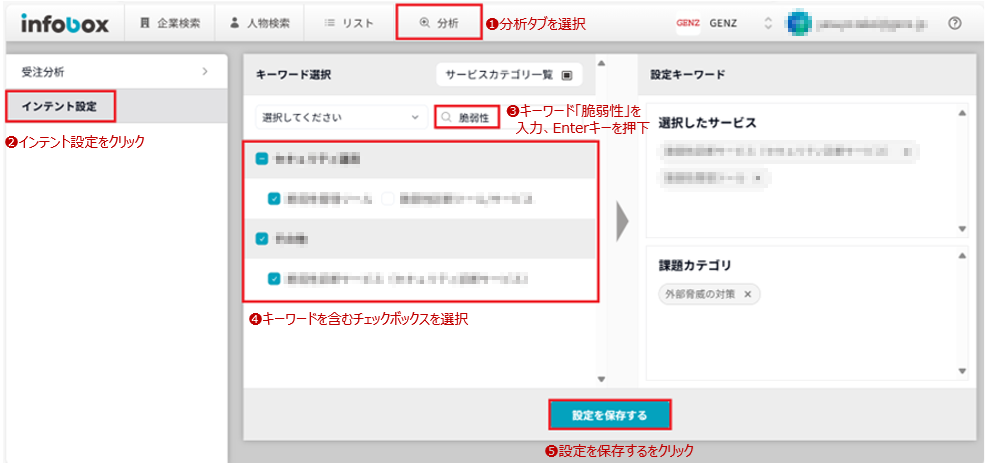The width and height of the screenshot is (989, 468).
Task: Click the infobox logo
Action: point(65,22)
